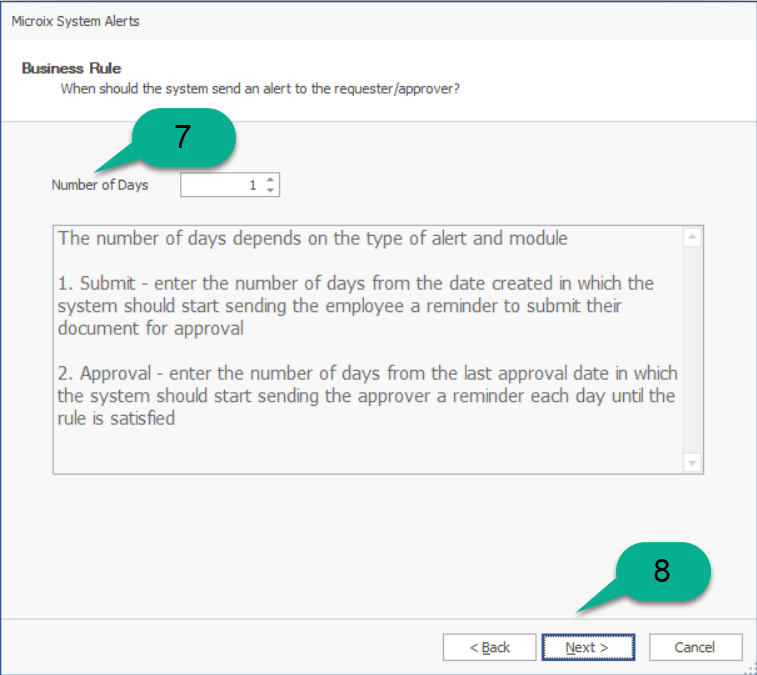Screen dimensions: 757x675
Task: Click the Microix System Alerts title bar
Action: (x=76, y=21)
